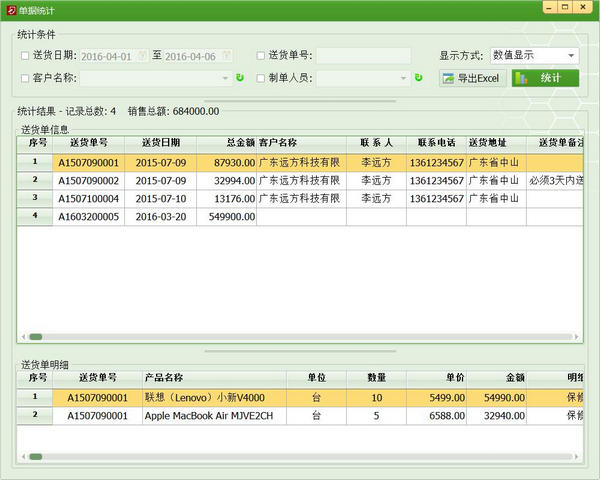600x480 pixels.
Task: Click left scroll arrow of 送货单信息 table
Action: (23, 337)
